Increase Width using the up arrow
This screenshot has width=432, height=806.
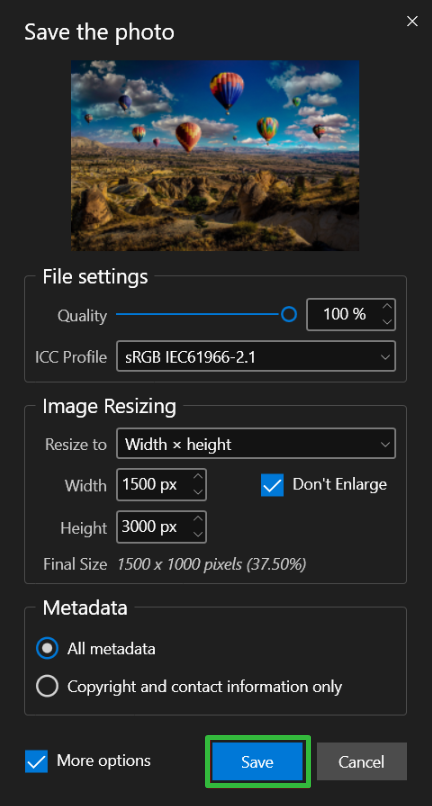[x=198, y=477]
